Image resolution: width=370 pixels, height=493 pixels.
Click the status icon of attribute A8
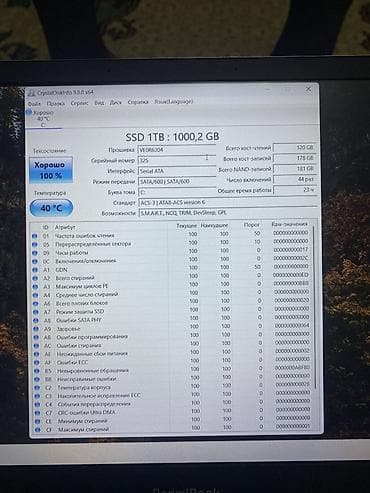tap(36, 321)
